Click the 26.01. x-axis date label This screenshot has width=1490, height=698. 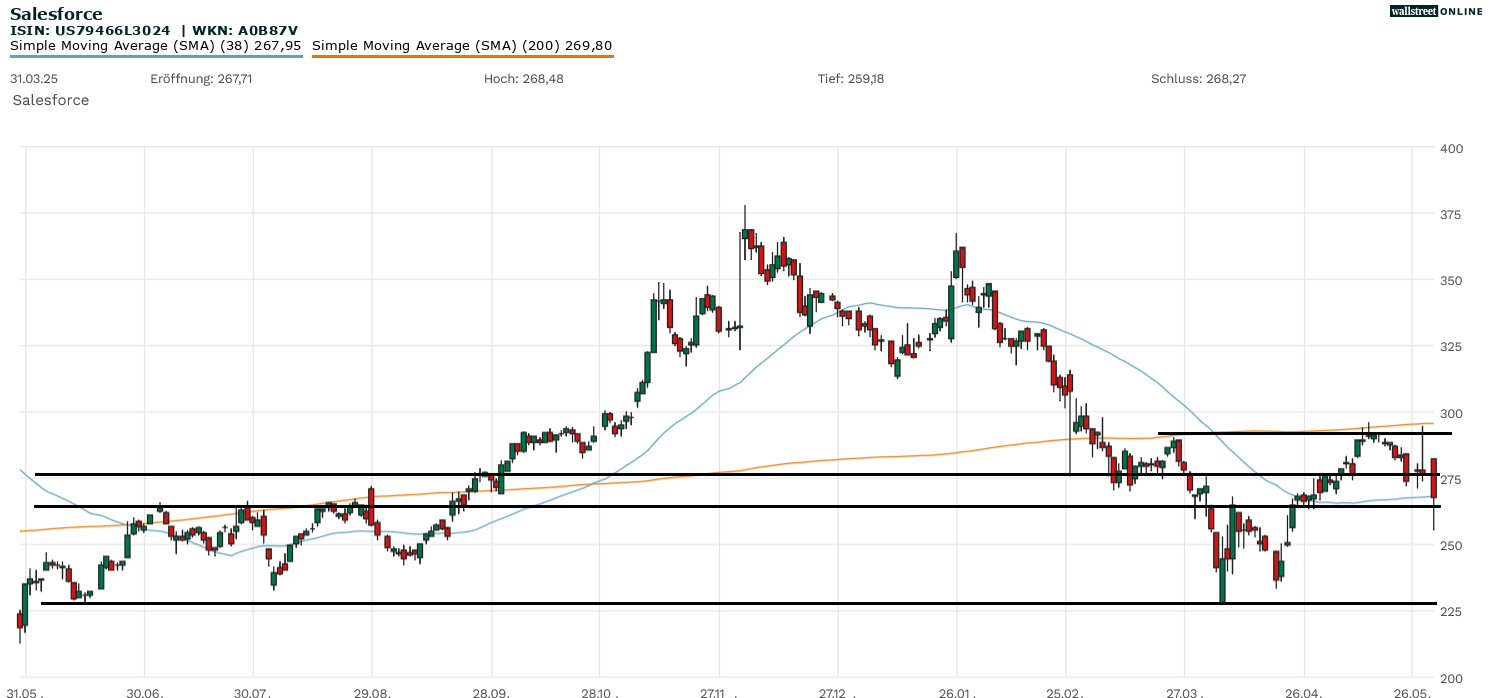click(956, 692)
